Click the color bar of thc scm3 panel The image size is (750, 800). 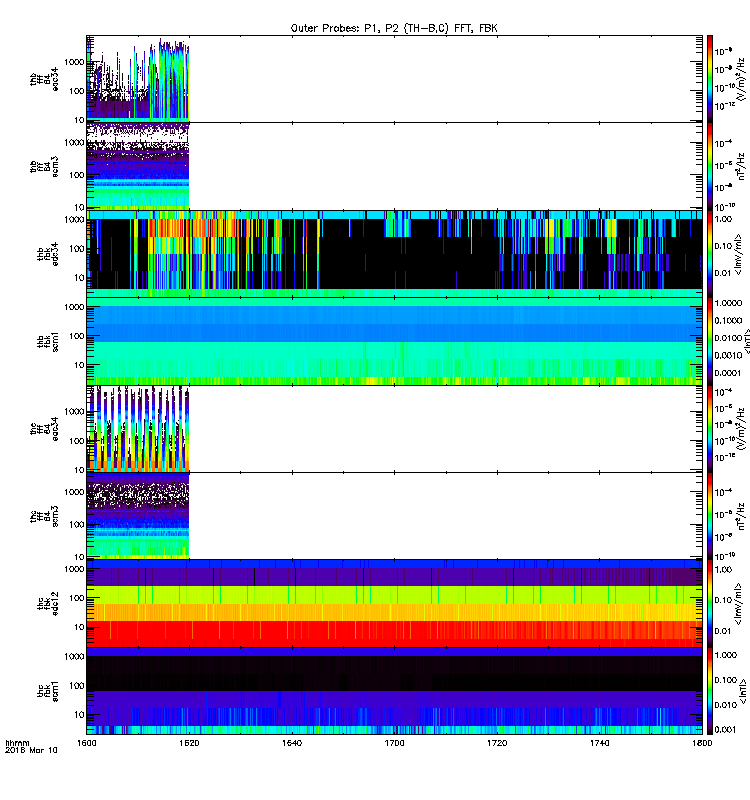coord(710,516)
